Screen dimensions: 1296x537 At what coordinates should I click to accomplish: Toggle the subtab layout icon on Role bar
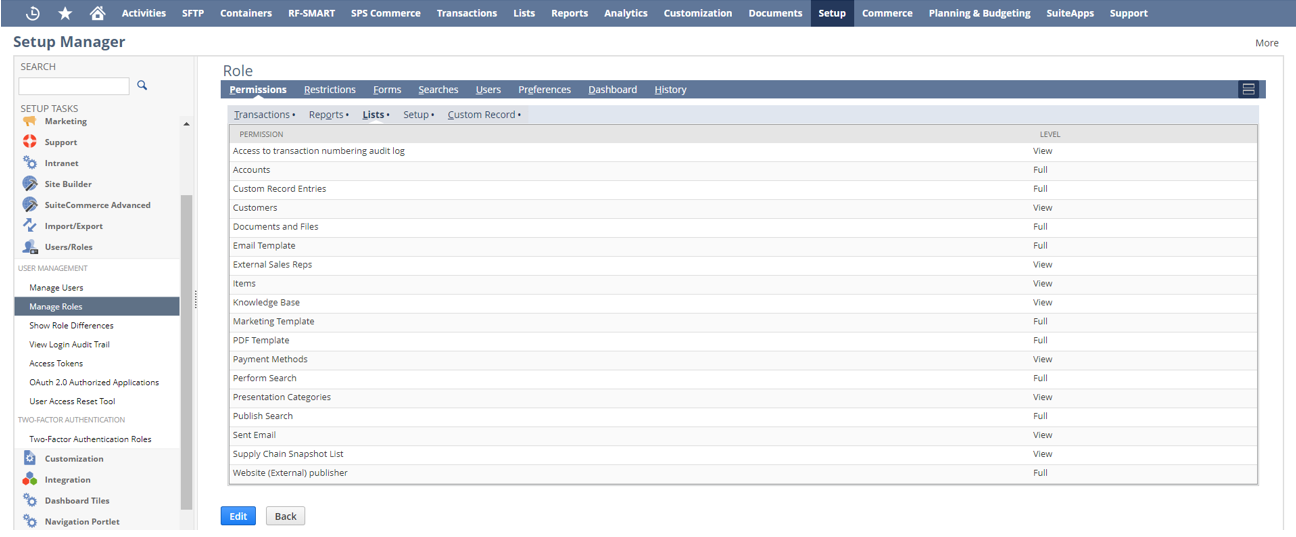tap(1248, 90)
